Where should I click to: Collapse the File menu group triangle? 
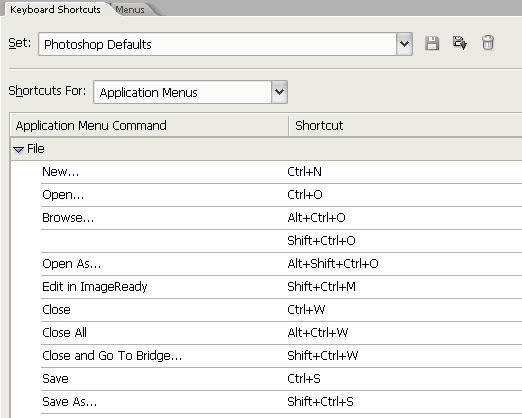(x=18, y=149)
